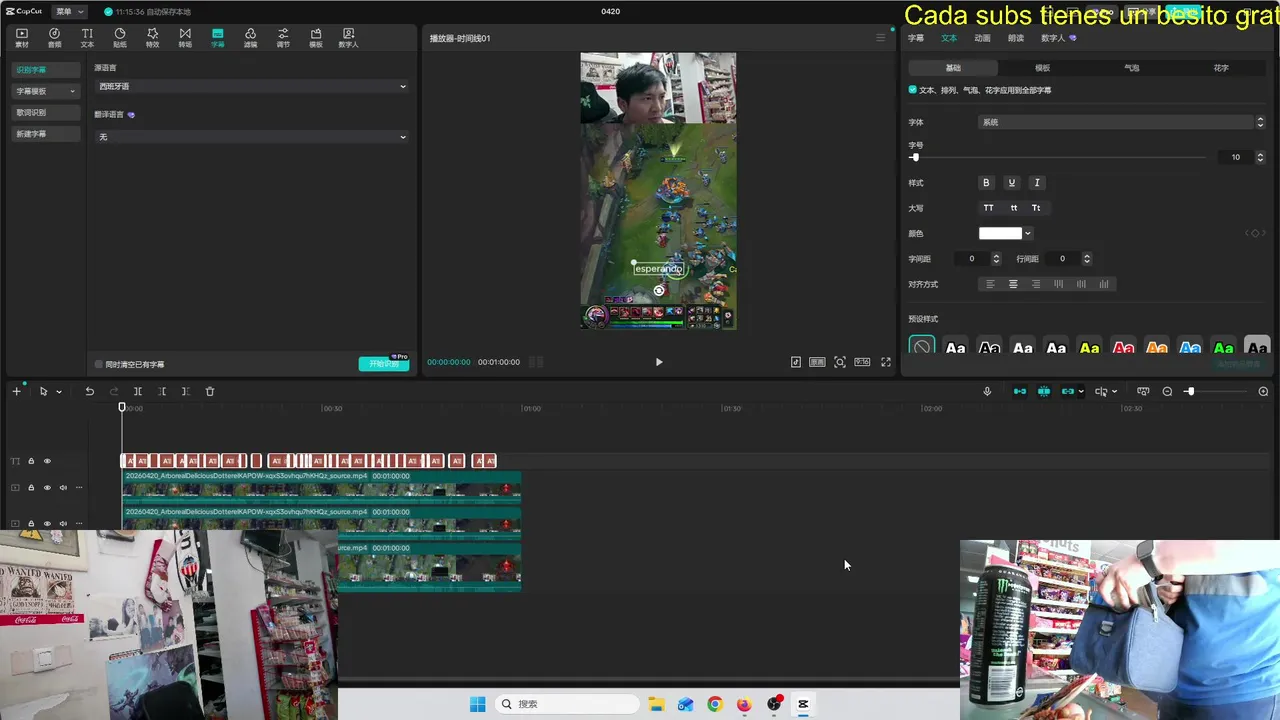The image size is (1280, 720).
Task: Select 歌词识别 lyrics recognition
Action: pyautogui.click(x=45, y=112)
